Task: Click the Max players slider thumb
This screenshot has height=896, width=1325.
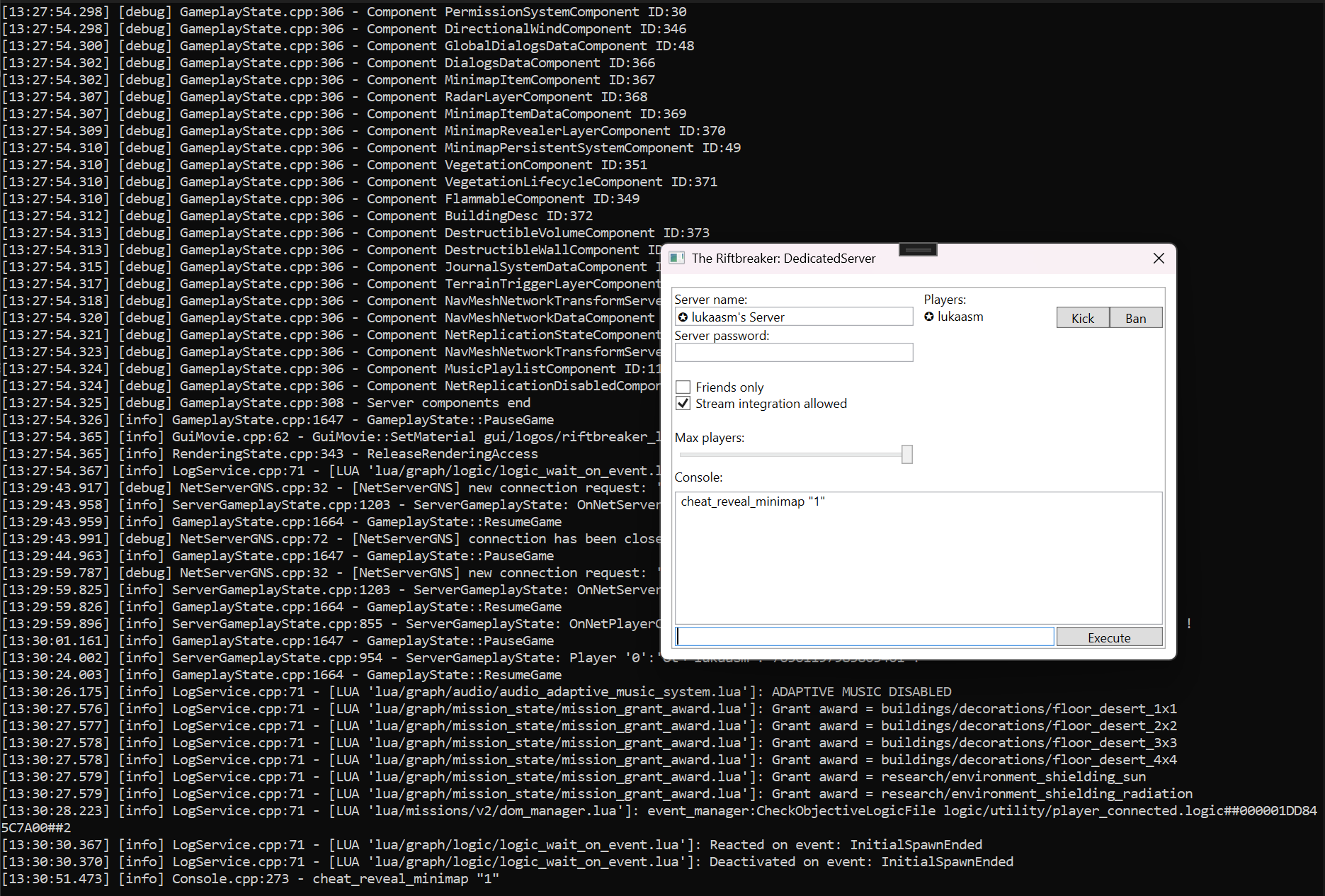Action: pos(906,455)
